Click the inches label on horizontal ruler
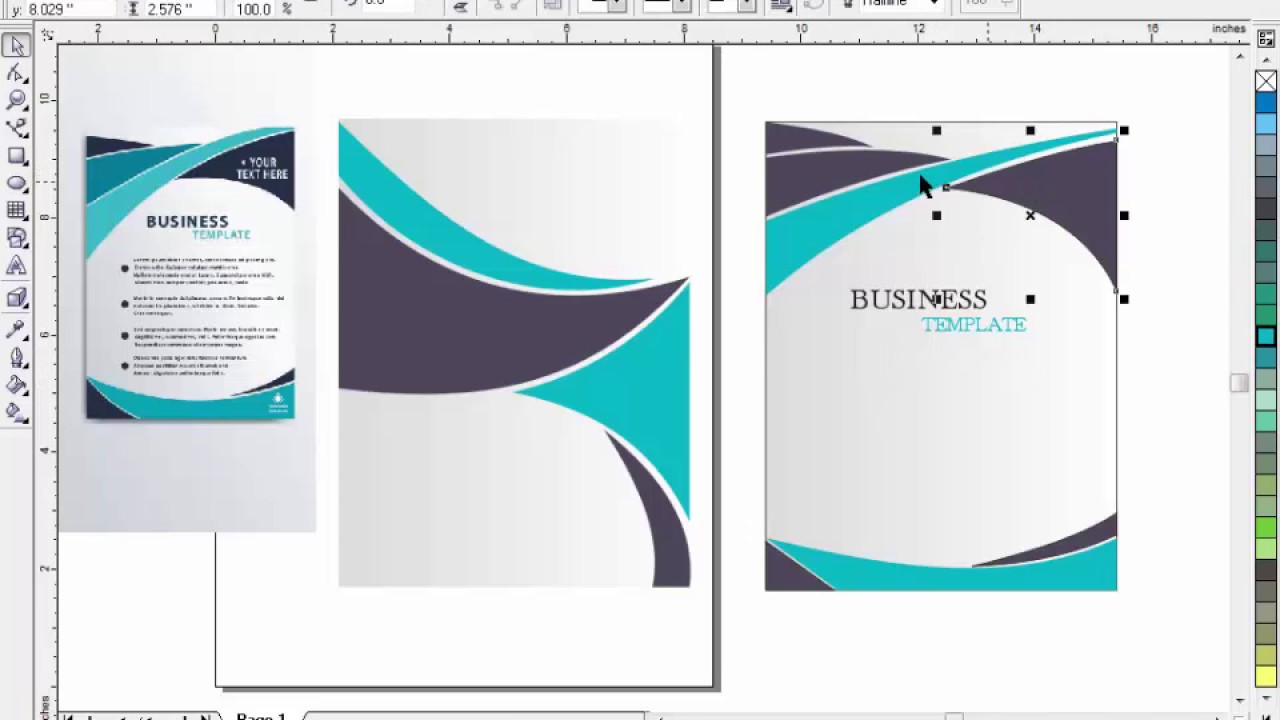 [x=1228, y=29]
